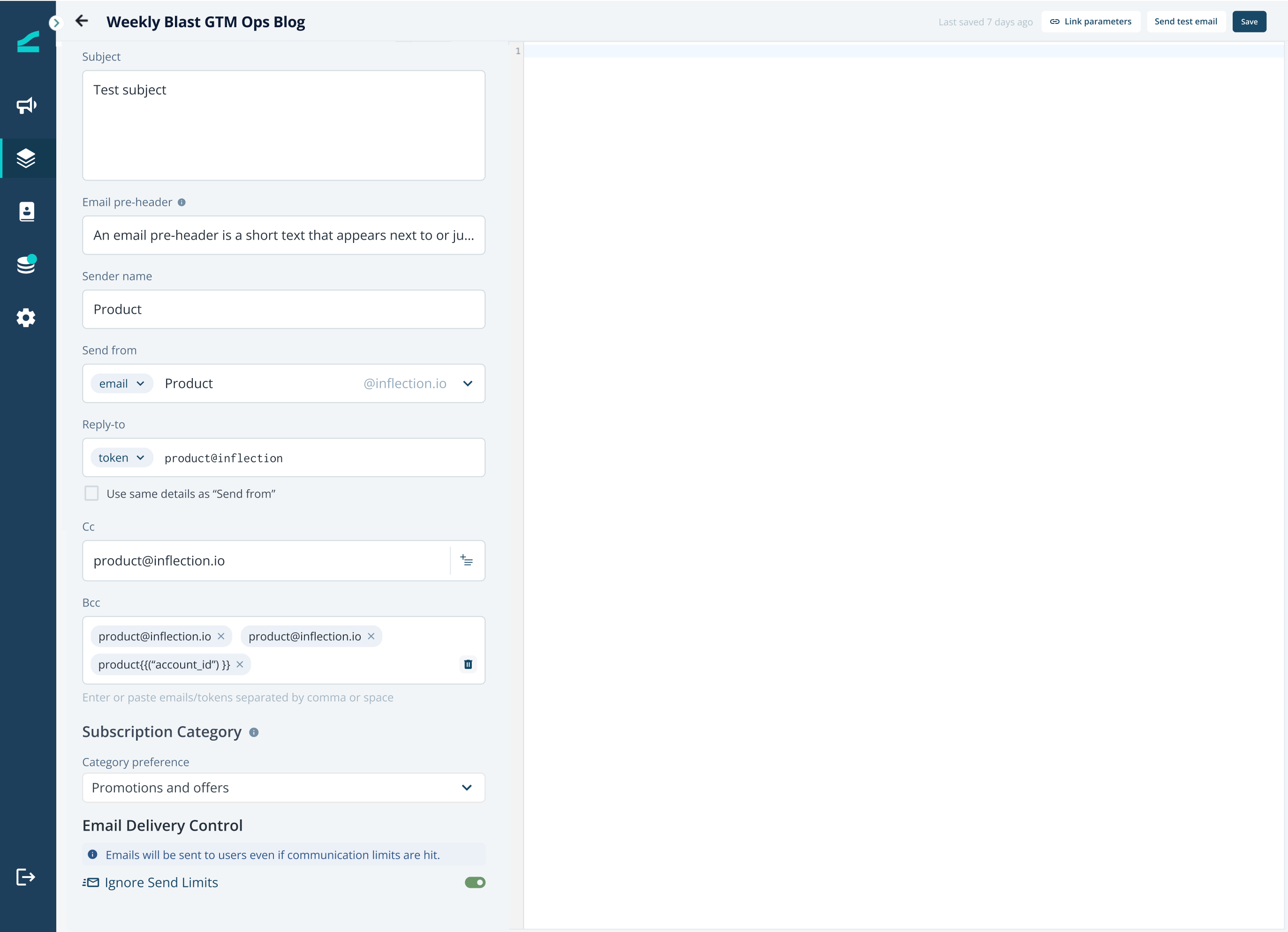The width and height of the screenshot is (1288, 932).
Task: Click the Email Delivery Control heading
Action: (162, 825)
